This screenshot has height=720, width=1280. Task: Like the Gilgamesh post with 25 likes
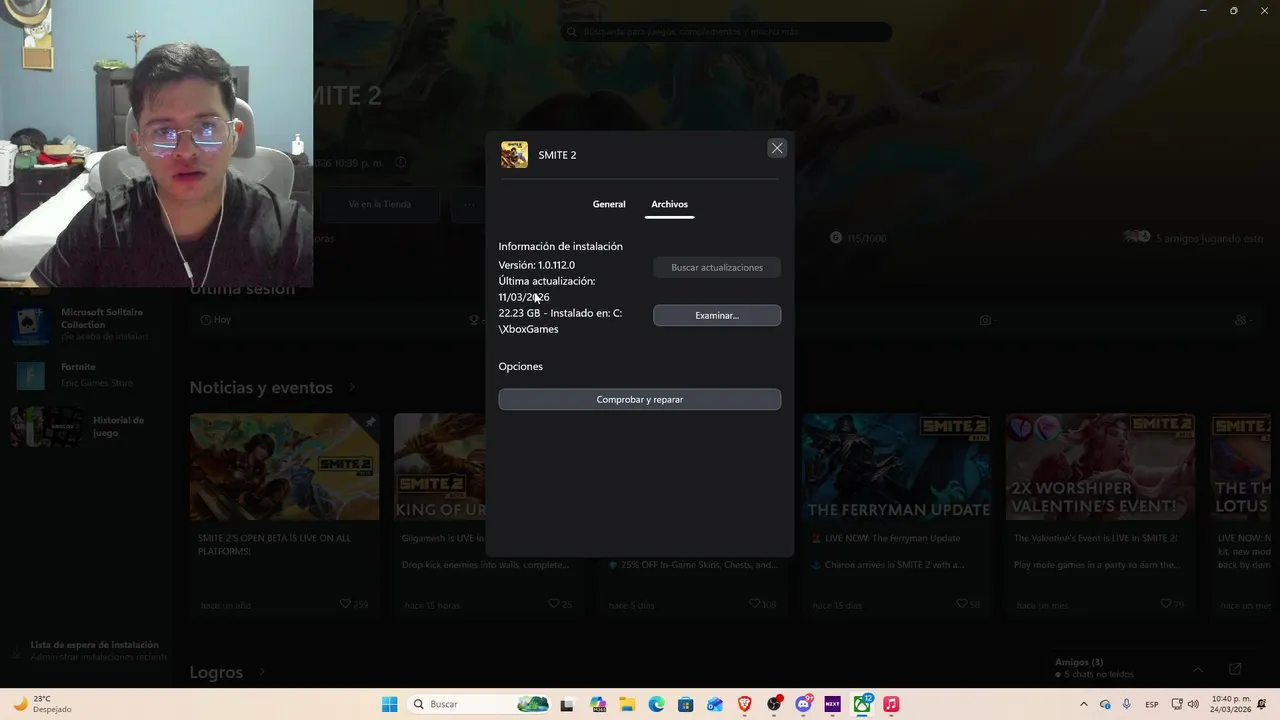click(x=554, y=604)
